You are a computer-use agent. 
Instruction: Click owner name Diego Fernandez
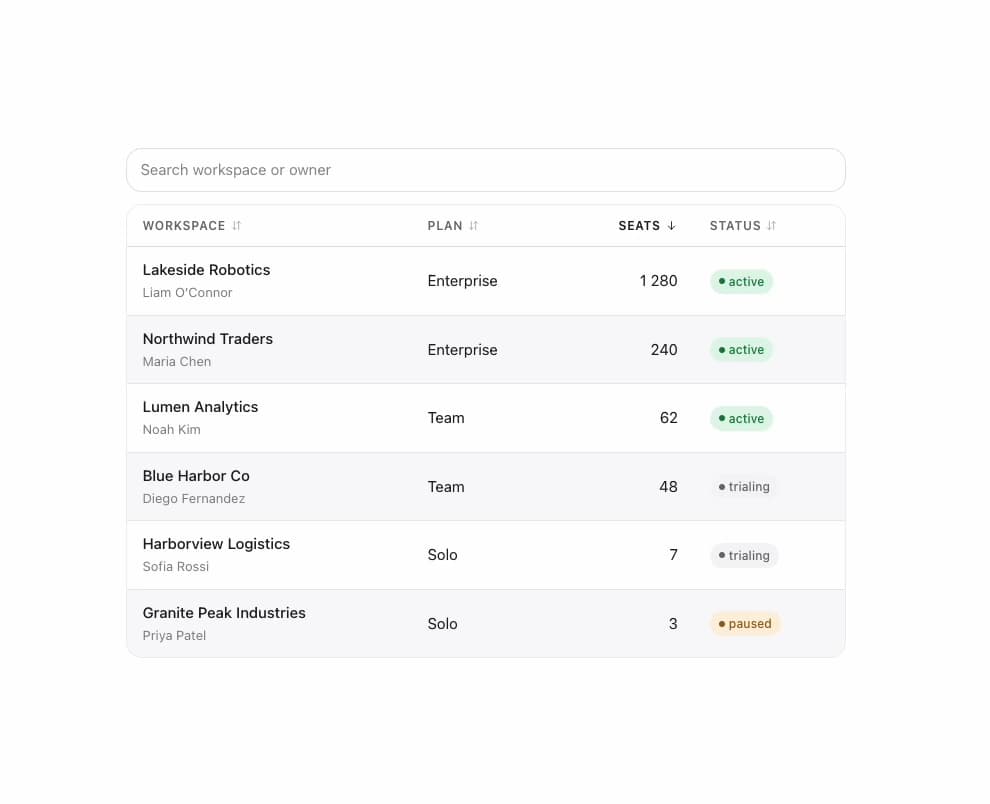pos(194,498)
